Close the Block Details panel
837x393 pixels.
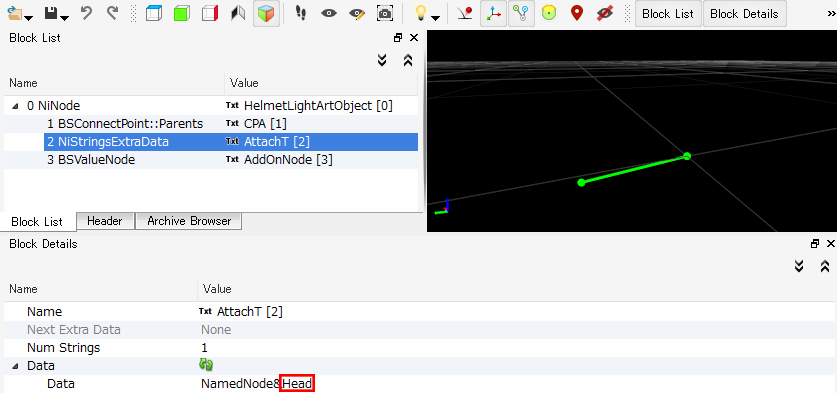tap(831, 244)
